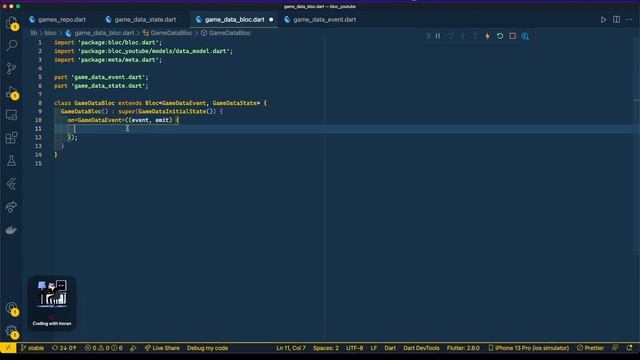Click lib in the breadcrumb

click(33, 33)
